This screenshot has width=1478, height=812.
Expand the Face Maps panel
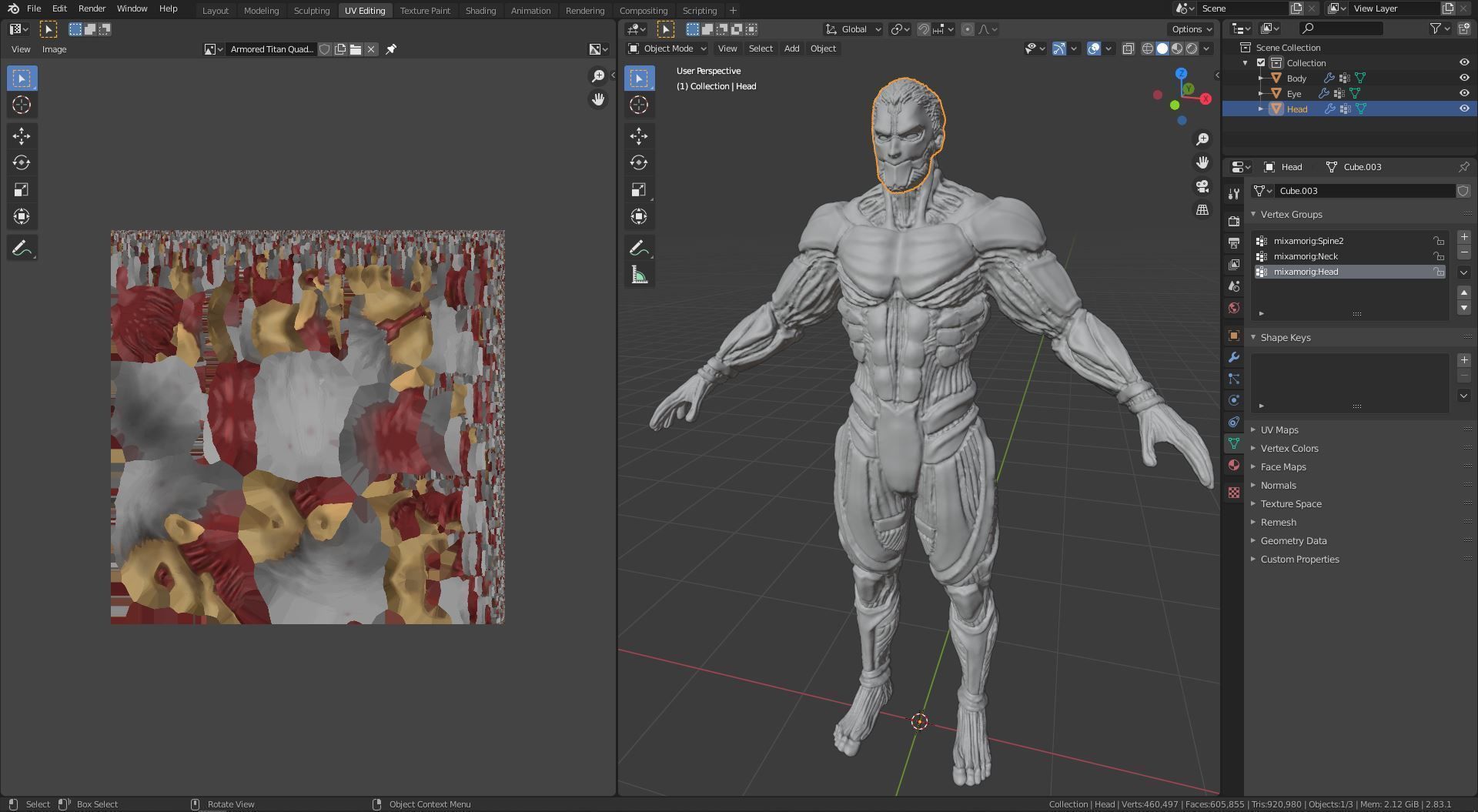pyautogui.click(x=1282, y=467)
